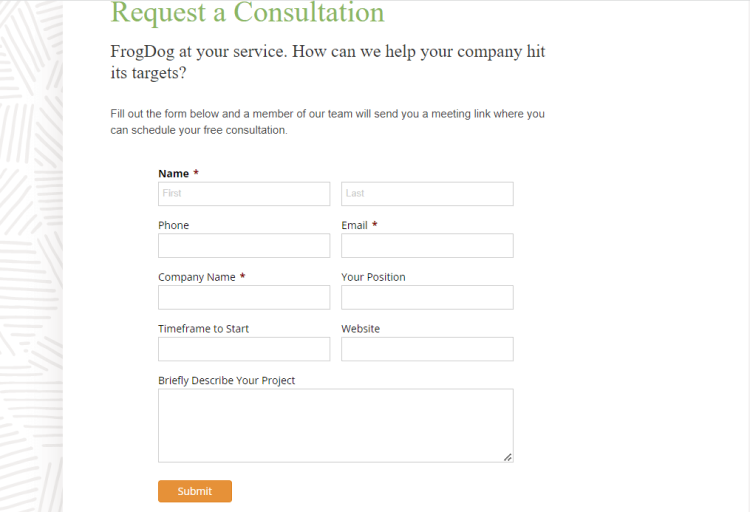Screen dimensions: 750x512
Task: Click the Email label text
Action: [354, 225]
